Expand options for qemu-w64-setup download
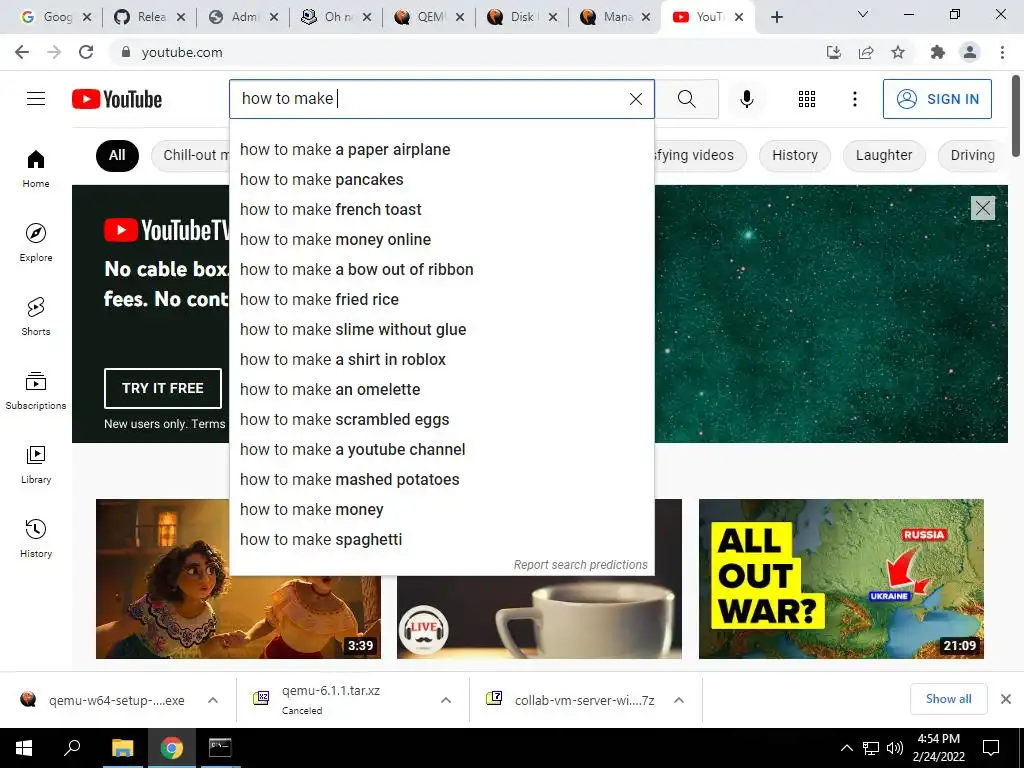 click(x=213, y=700)
